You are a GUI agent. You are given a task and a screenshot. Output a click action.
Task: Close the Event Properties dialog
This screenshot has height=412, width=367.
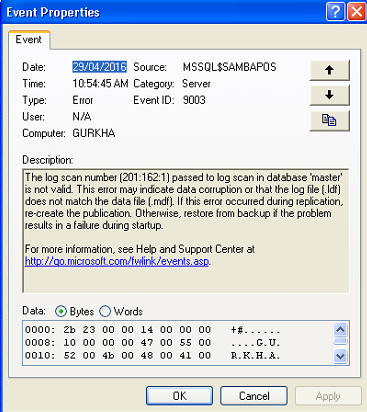tap(356, 12)
